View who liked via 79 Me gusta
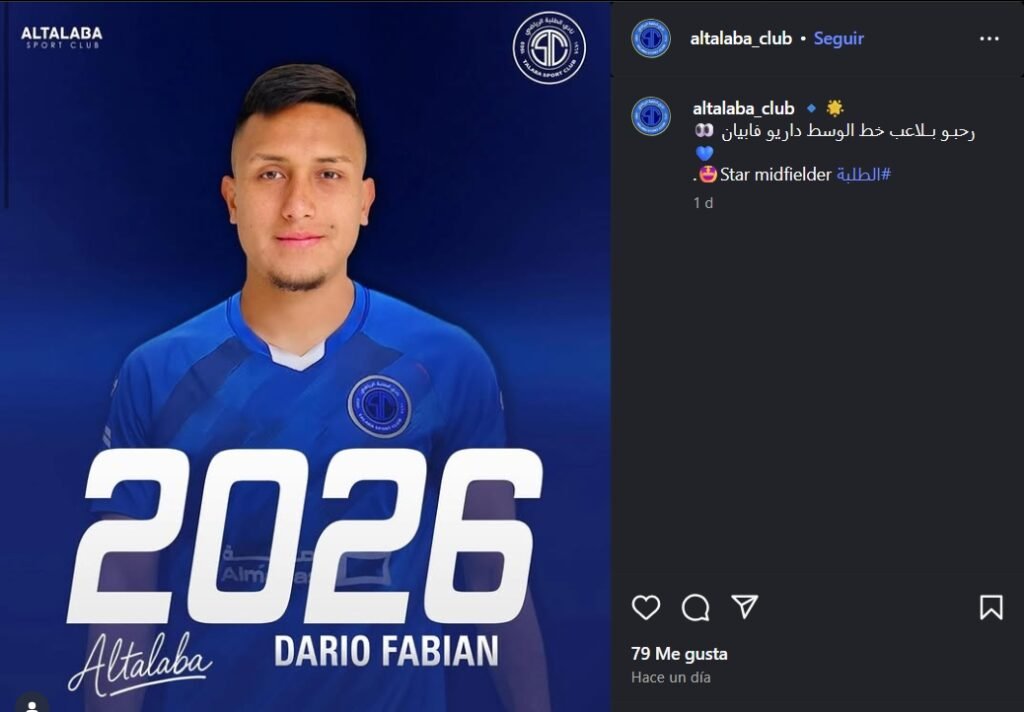The width and height of the screenshot is (1024, 712). [679, 654]
